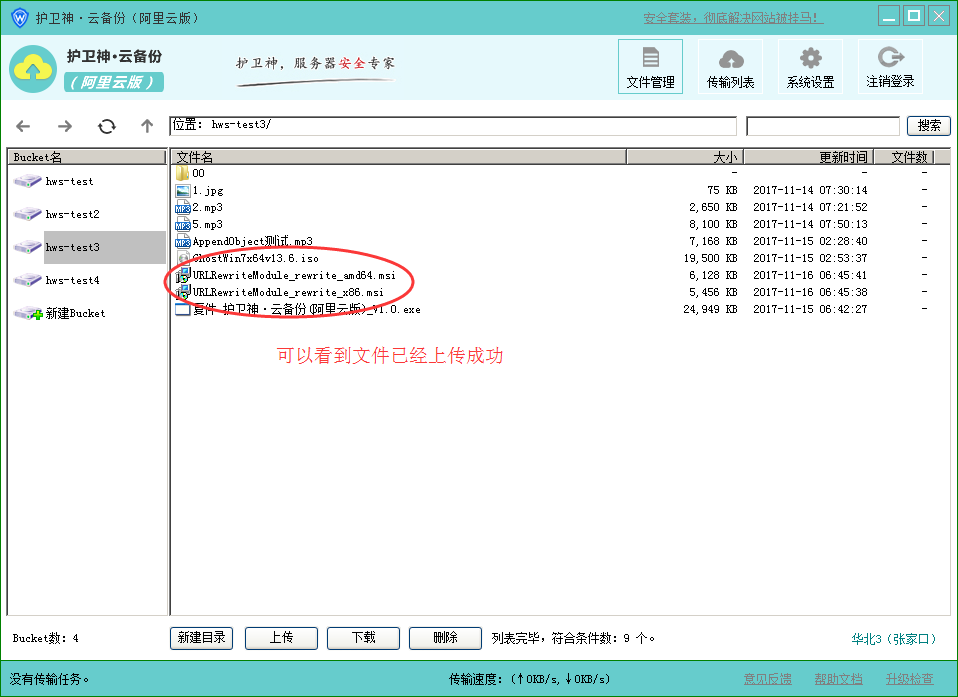Select the 复件 护卫神·云备份 exe file
This screenshot has height=697, width=958.
coord(307,310)
